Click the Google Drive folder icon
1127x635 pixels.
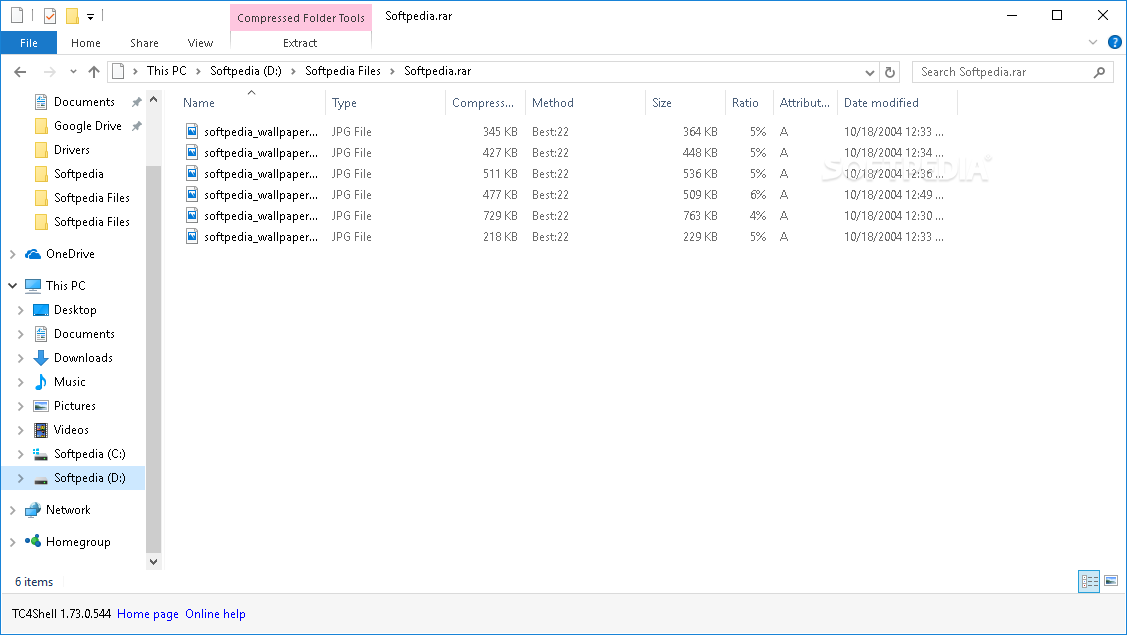[42, 127]
